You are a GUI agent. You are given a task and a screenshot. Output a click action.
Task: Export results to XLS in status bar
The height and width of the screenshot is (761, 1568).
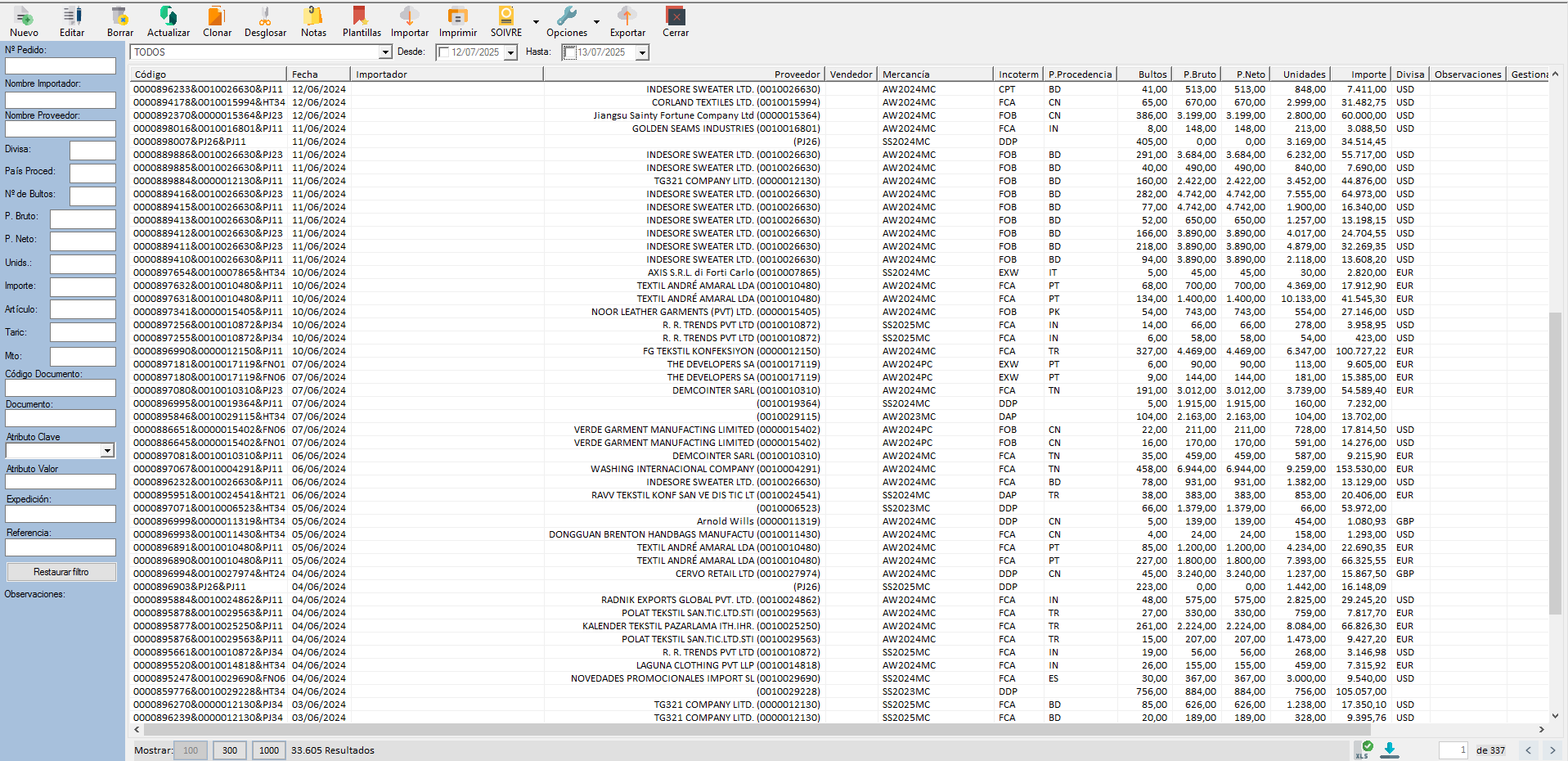point(1364,750)
